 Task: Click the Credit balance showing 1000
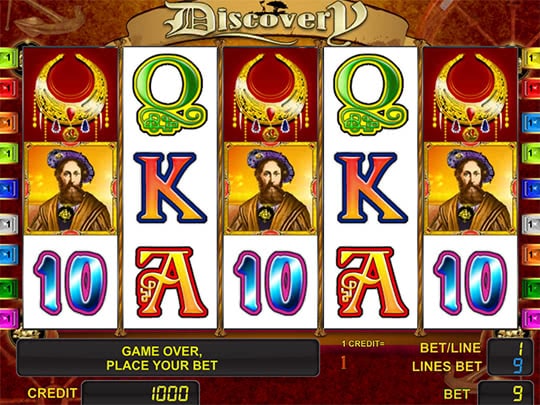tap(141, 393)
